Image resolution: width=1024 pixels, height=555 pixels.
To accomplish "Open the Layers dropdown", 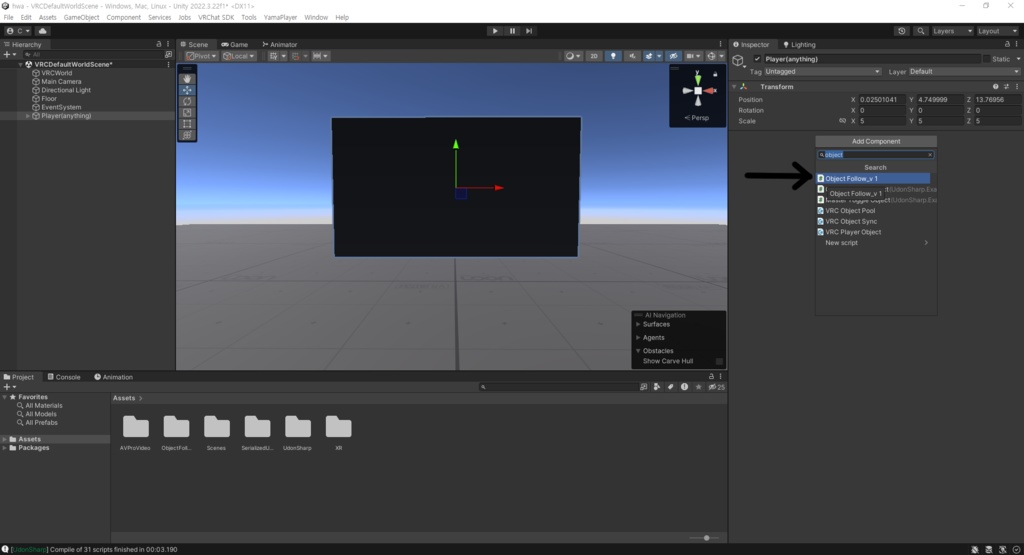I will 952,31.
